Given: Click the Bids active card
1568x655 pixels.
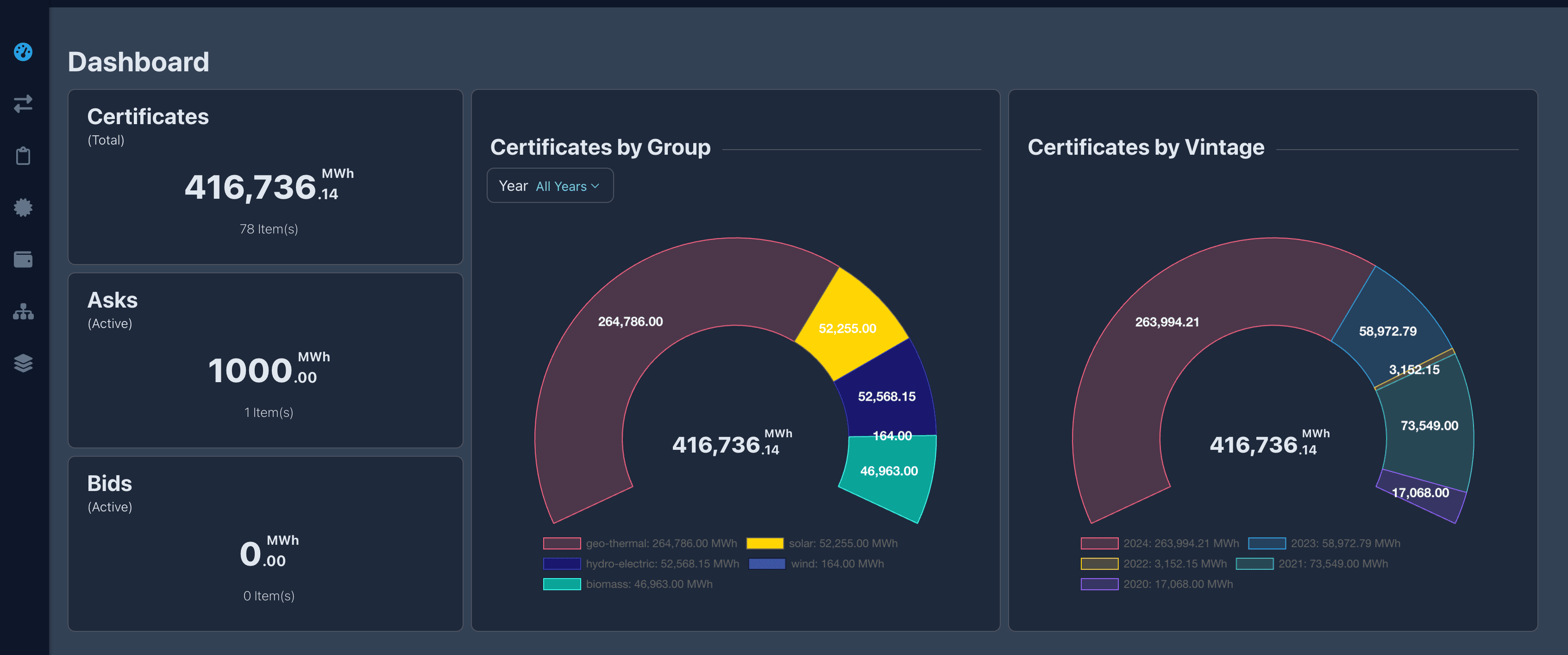Looking at the screenshot, I should (265, 544).
